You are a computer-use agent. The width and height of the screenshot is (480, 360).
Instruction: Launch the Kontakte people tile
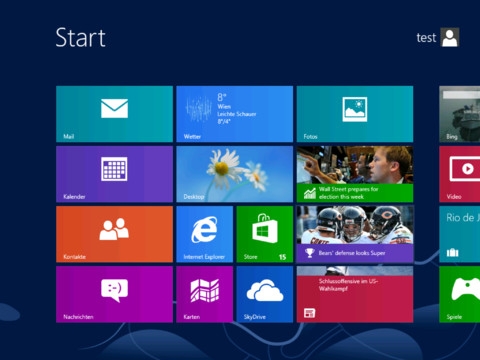point(114,234)
